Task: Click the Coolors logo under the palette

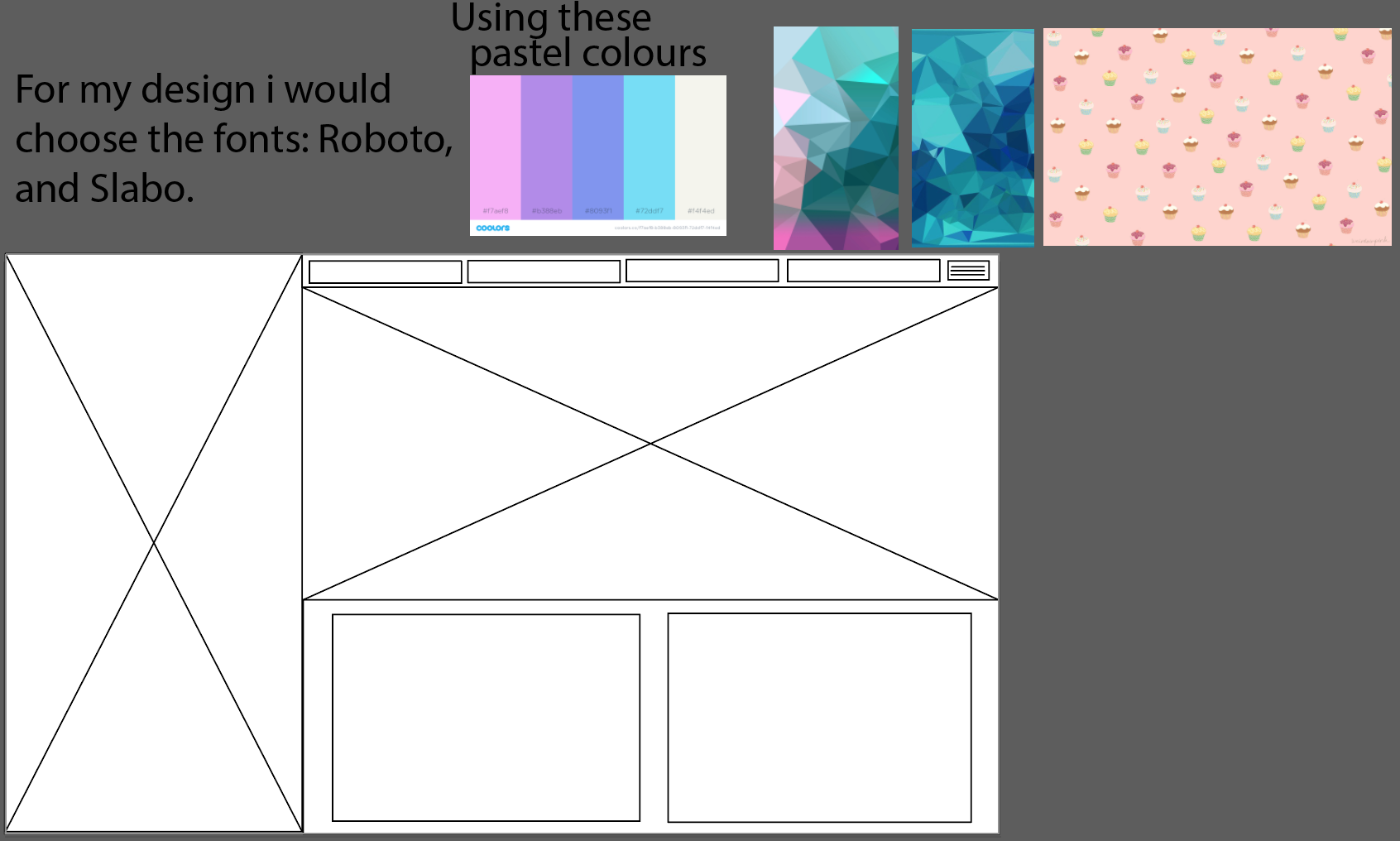Action: [493, 228]
